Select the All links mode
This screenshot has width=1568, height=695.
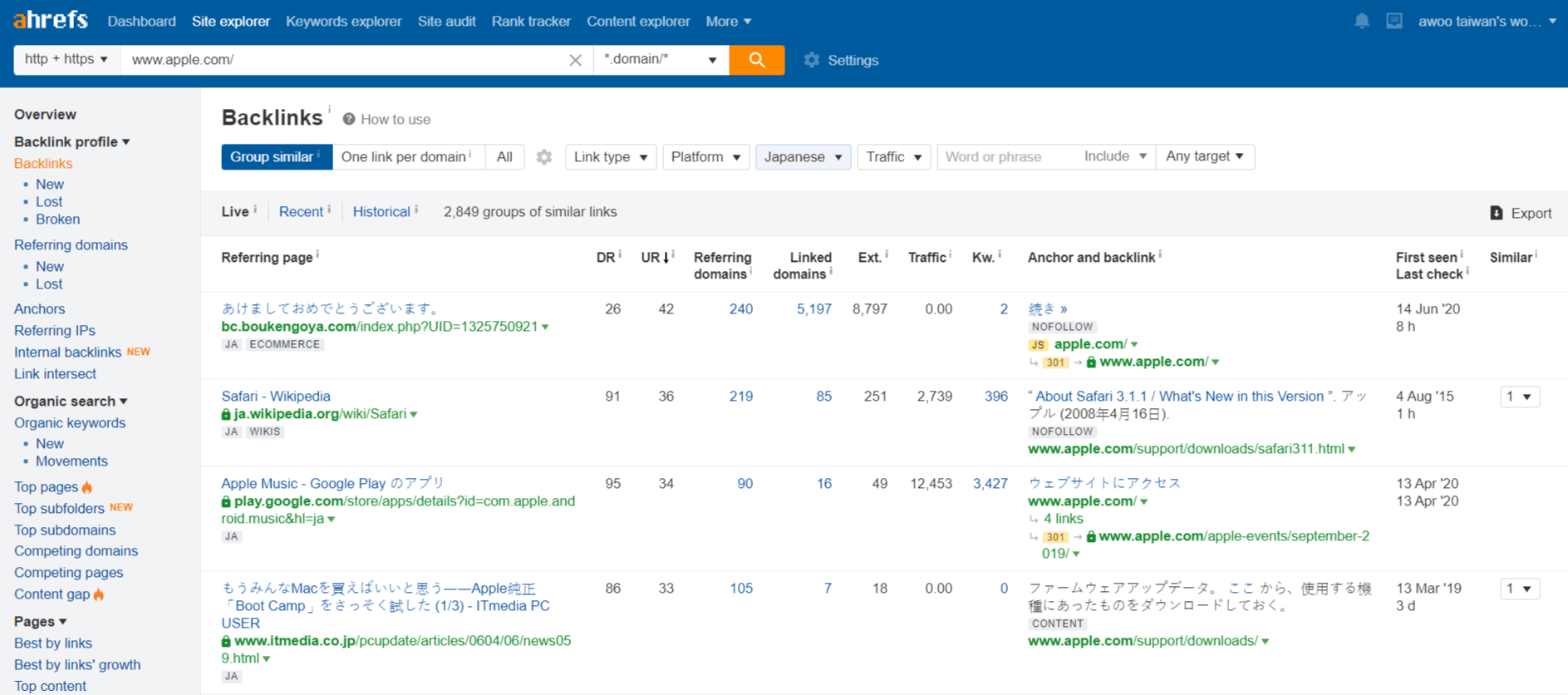(504, 157)
